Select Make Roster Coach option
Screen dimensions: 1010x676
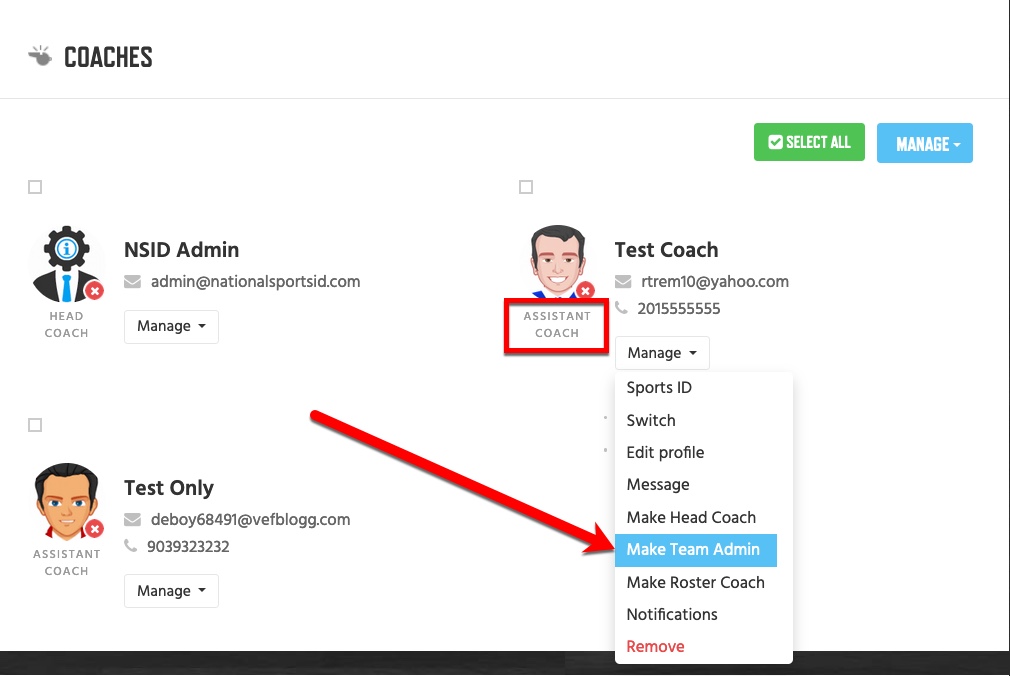[696, 583]
